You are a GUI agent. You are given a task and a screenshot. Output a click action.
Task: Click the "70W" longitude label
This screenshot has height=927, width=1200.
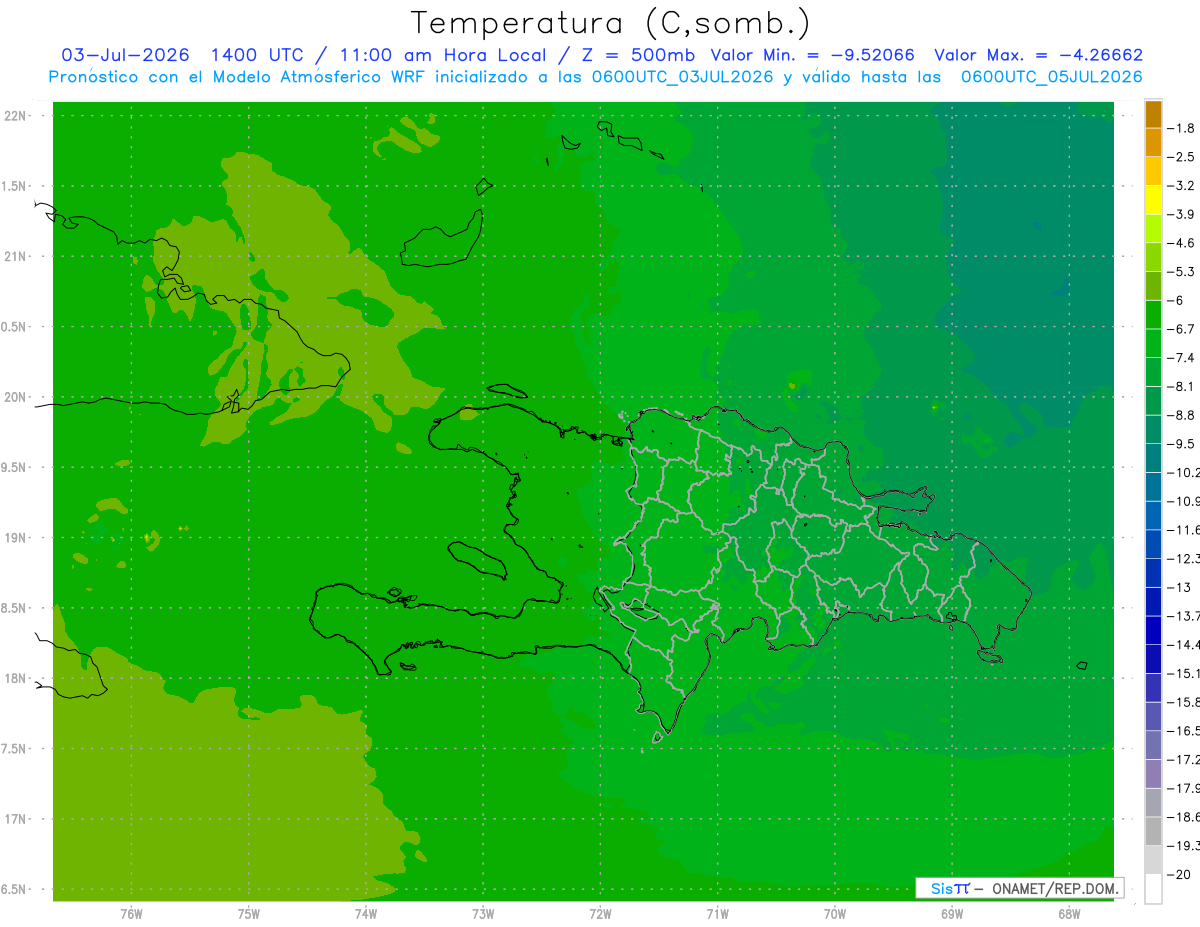pyautogui.click(x=834, y=914)
